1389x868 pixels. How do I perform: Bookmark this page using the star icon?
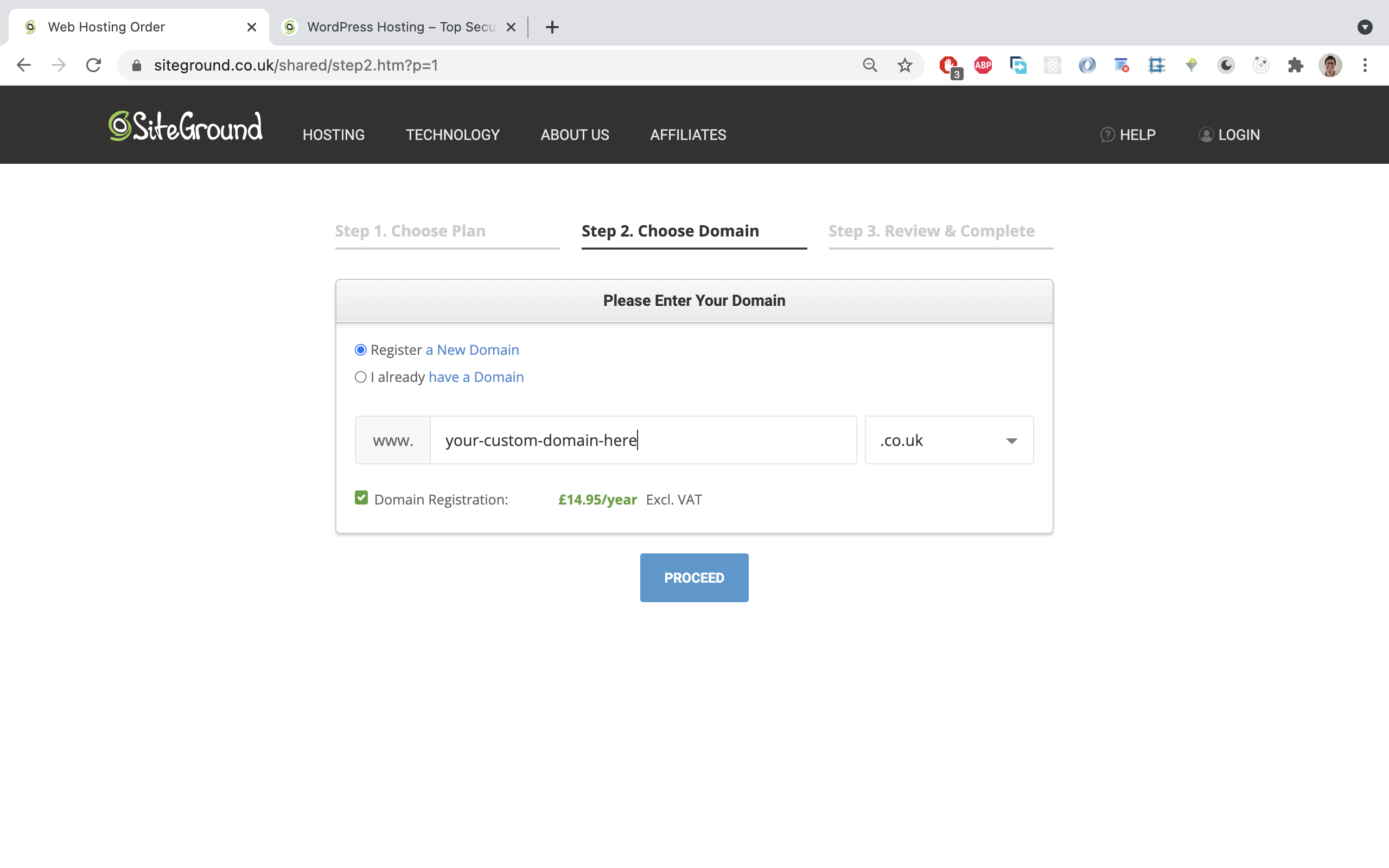(904, 65)
